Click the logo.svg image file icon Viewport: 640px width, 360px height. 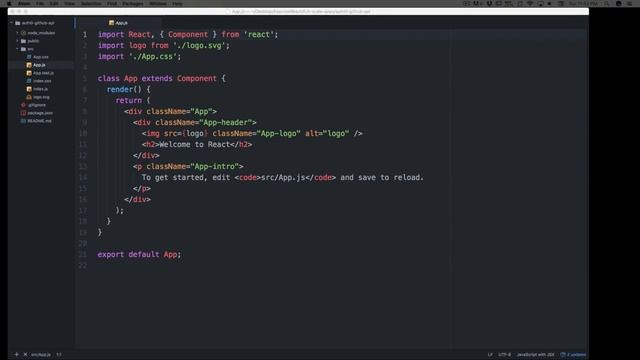[x=29, y=97]
